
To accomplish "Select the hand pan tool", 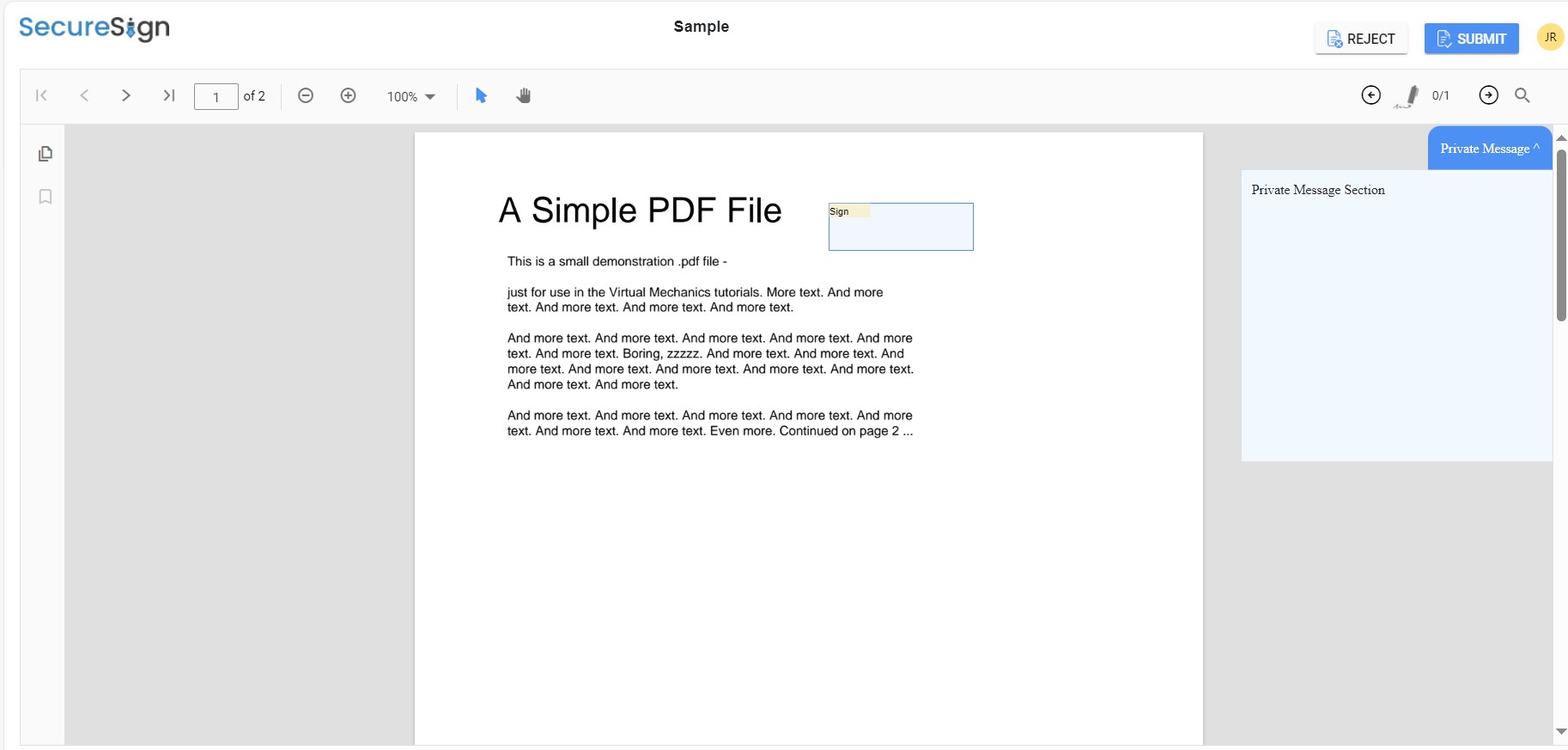I will (524, 95).
